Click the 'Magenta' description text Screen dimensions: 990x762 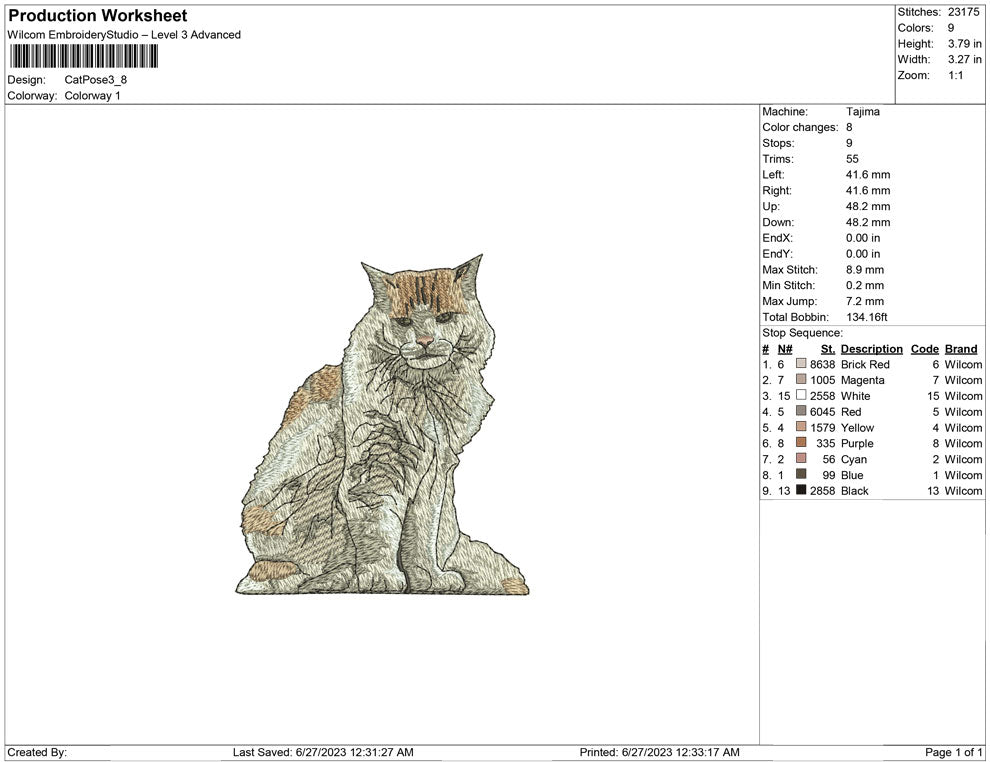pos(862,380)
